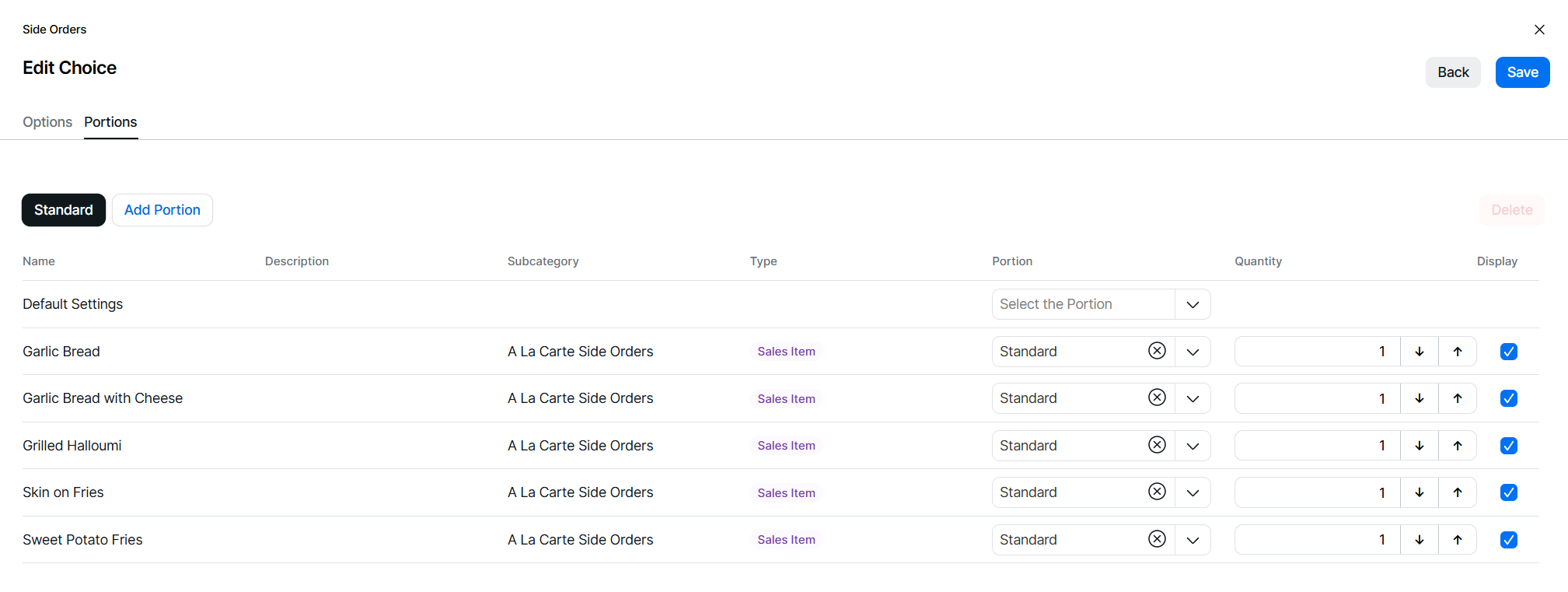Screen dimensions: 1568x592
Task: Open Default Settings portion dropdown
Action: point(1192,304)
